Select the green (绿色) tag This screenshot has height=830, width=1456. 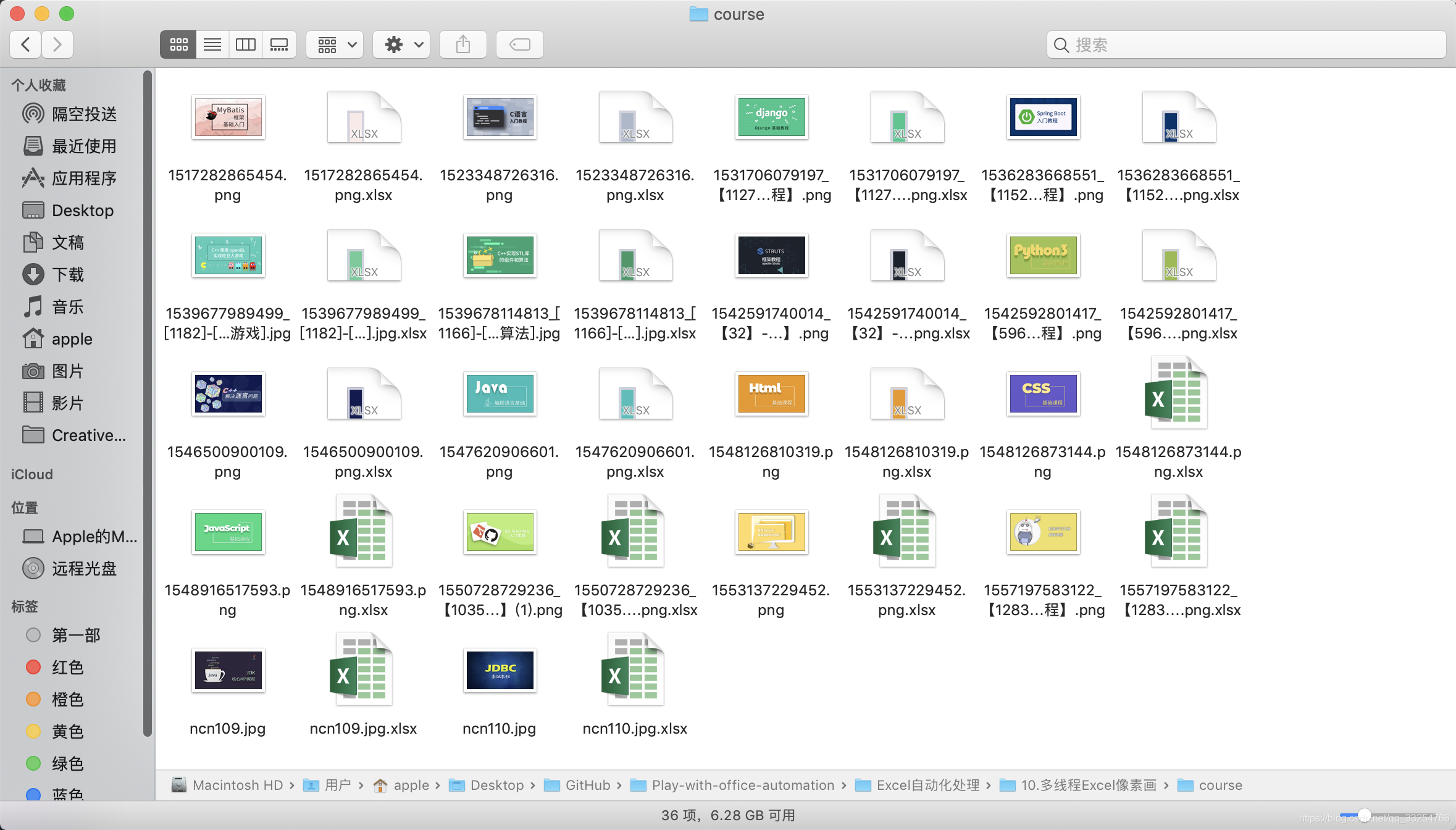pyautogui.click(x=55, y=763)
